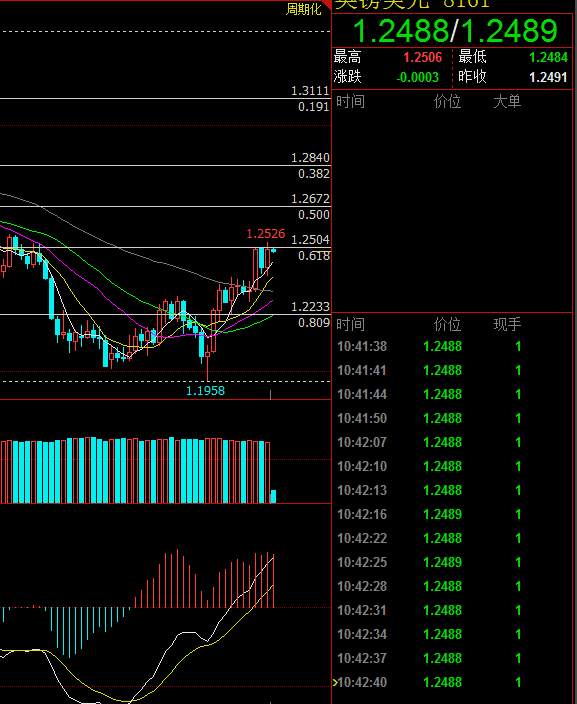The image size is (577, 704).
Task: Select the 10:42:34 tick time
Action: coord(362,634)
